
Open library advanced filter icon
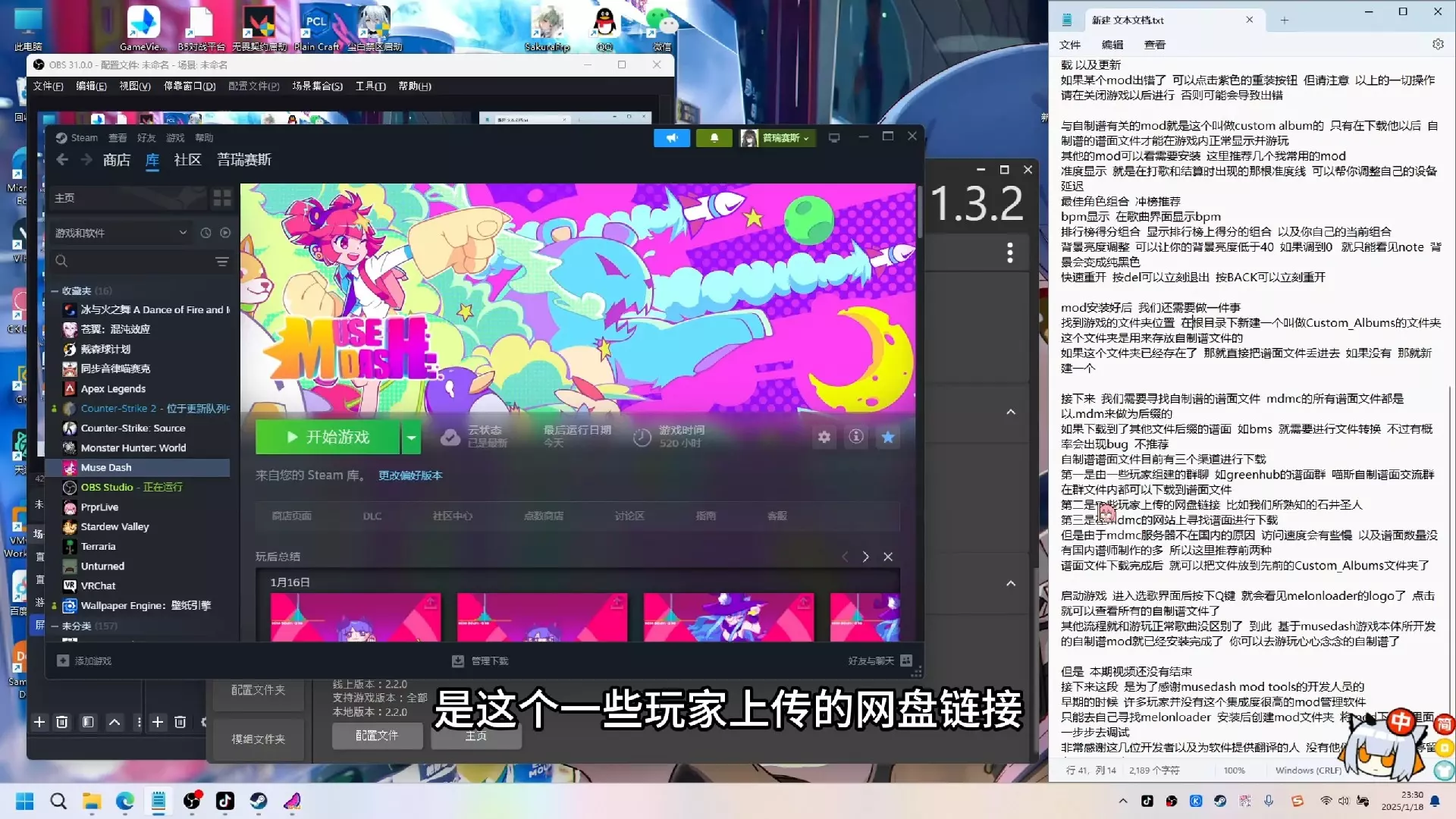pos(222,262)
